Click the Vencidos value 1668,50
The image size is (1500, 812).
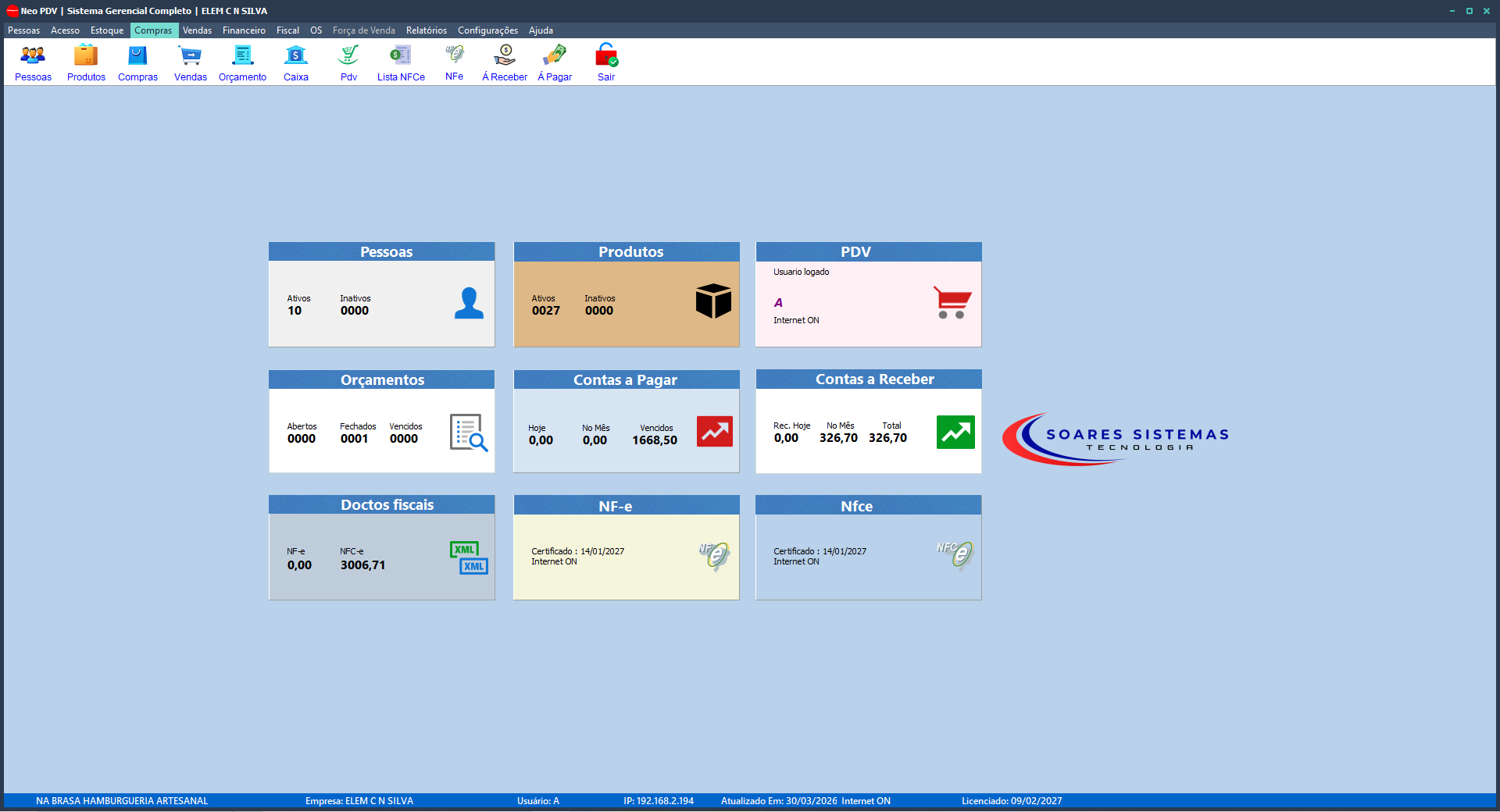click(655, 440)
